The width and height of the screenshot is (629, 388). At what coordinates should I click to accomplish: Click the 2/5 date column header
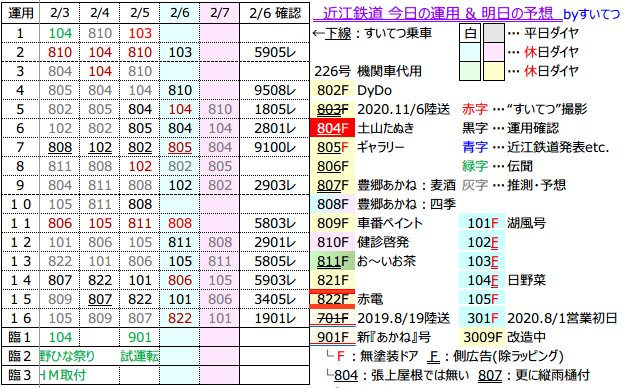(140, 13)
